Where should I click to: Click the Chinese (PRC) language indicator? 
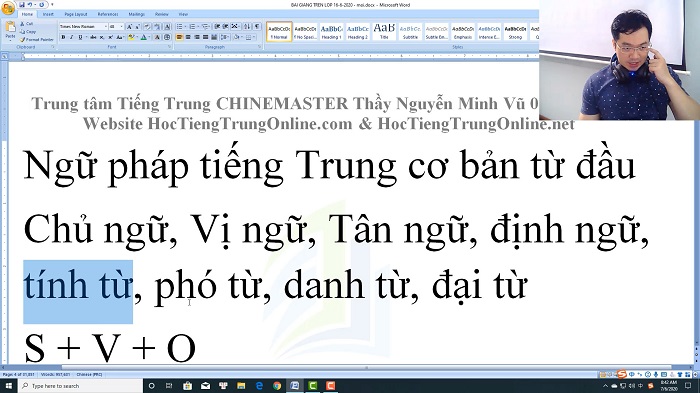(89, 375)
